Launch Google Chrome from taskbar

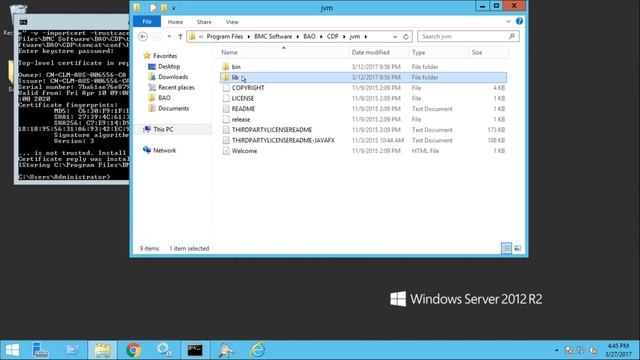tap(133, 350)
